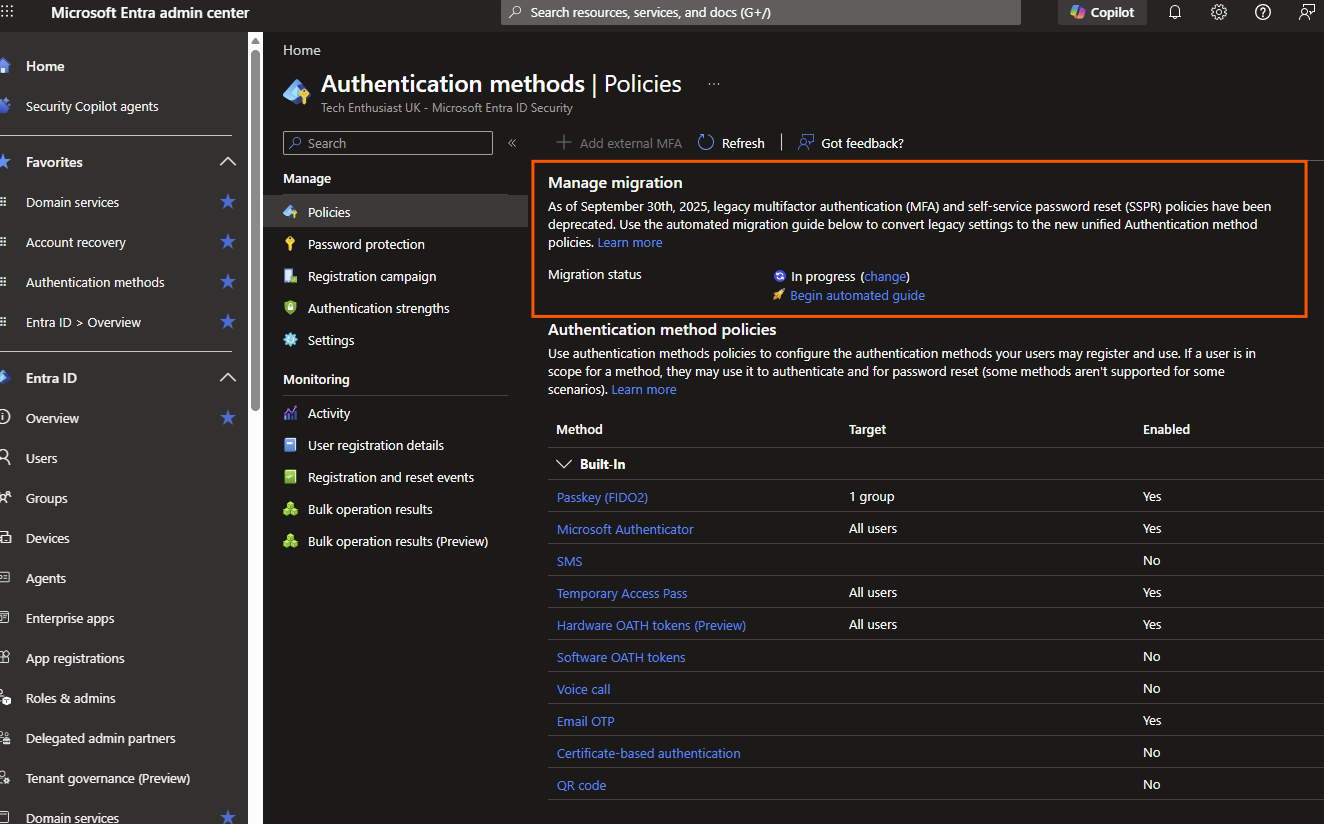
Task: Toggle the star on Overview under Entra ID
Action: pyautogui.click(x=228, y=418)
